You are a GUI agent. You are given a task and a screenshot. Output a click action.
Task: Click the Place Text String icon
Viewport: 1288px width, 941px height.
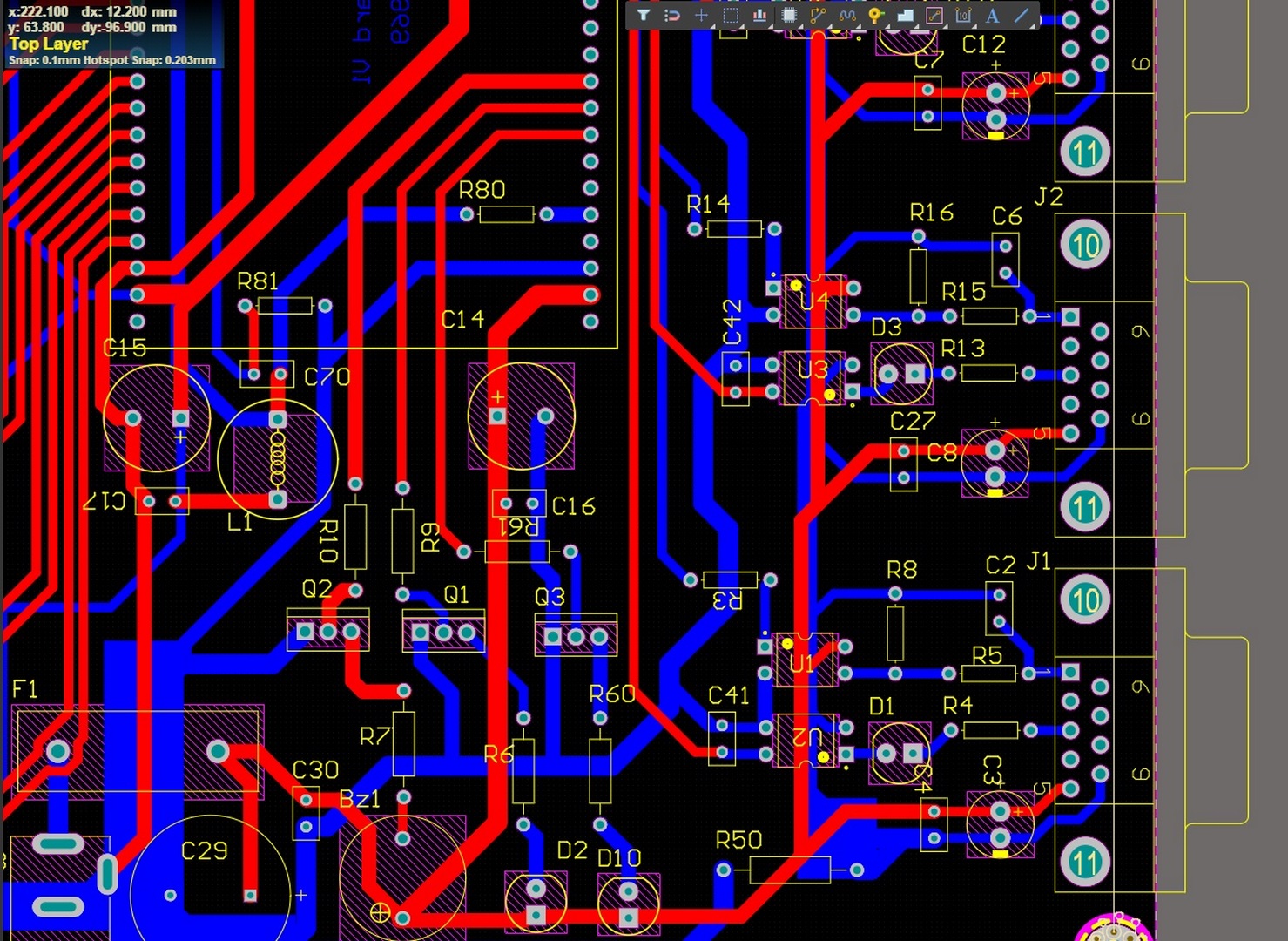(992, 16)
